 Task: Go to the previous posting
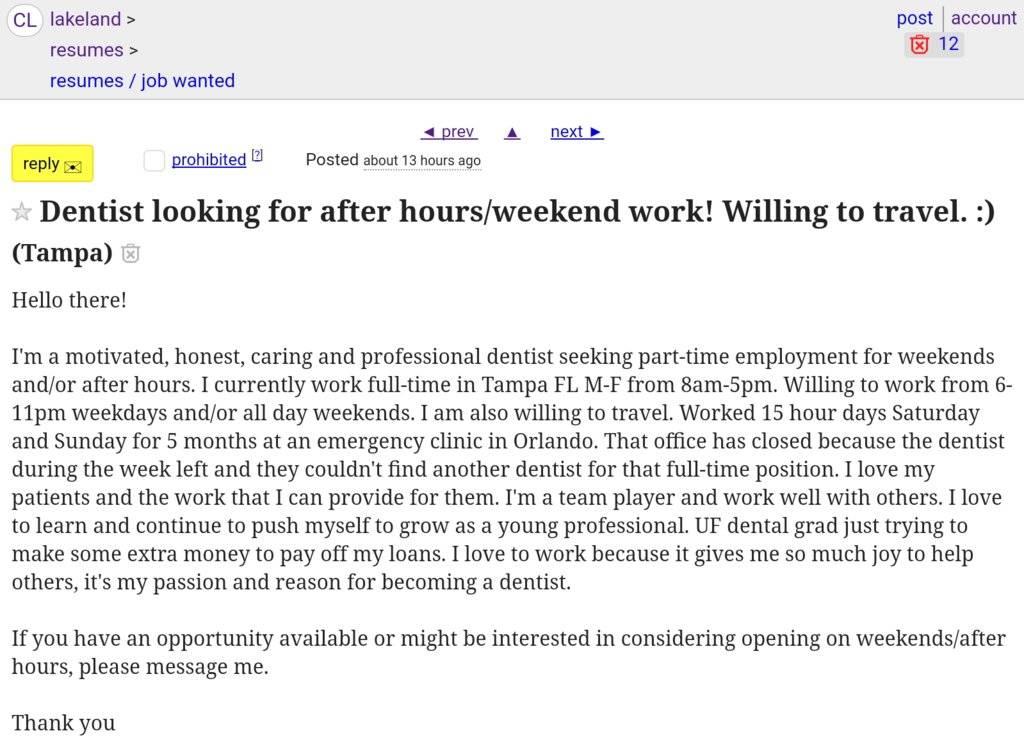[448, 132]
